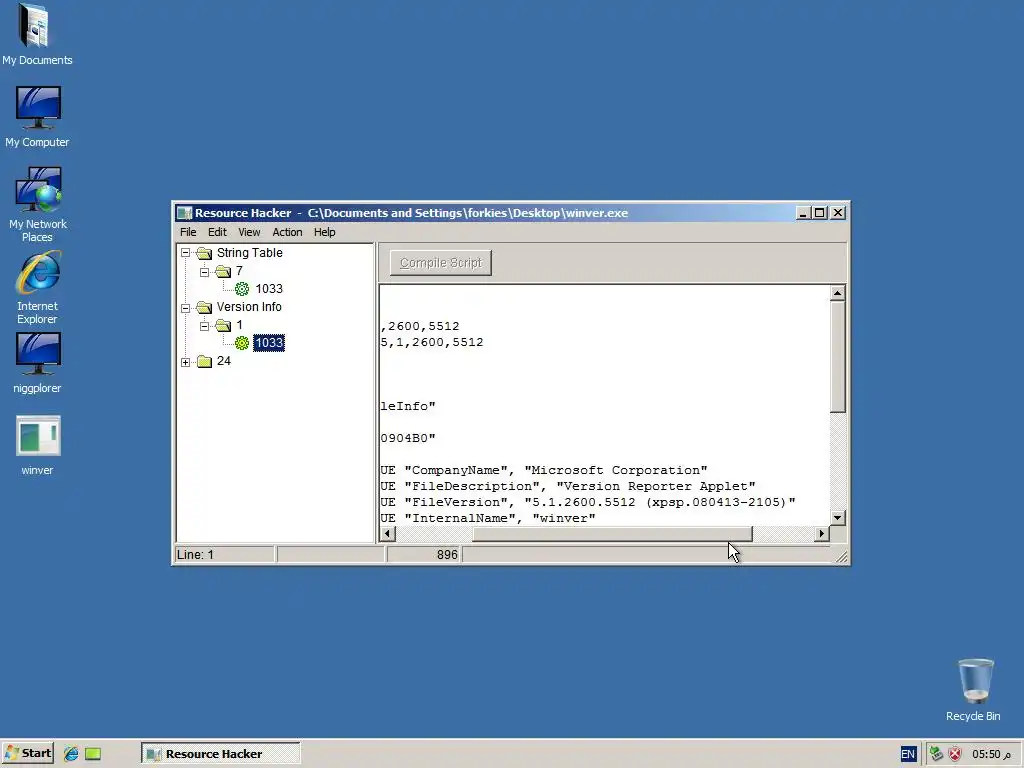Select the Recycle Bin icon
Screen dimensions: 1024x768
click(x=973, y=690)
